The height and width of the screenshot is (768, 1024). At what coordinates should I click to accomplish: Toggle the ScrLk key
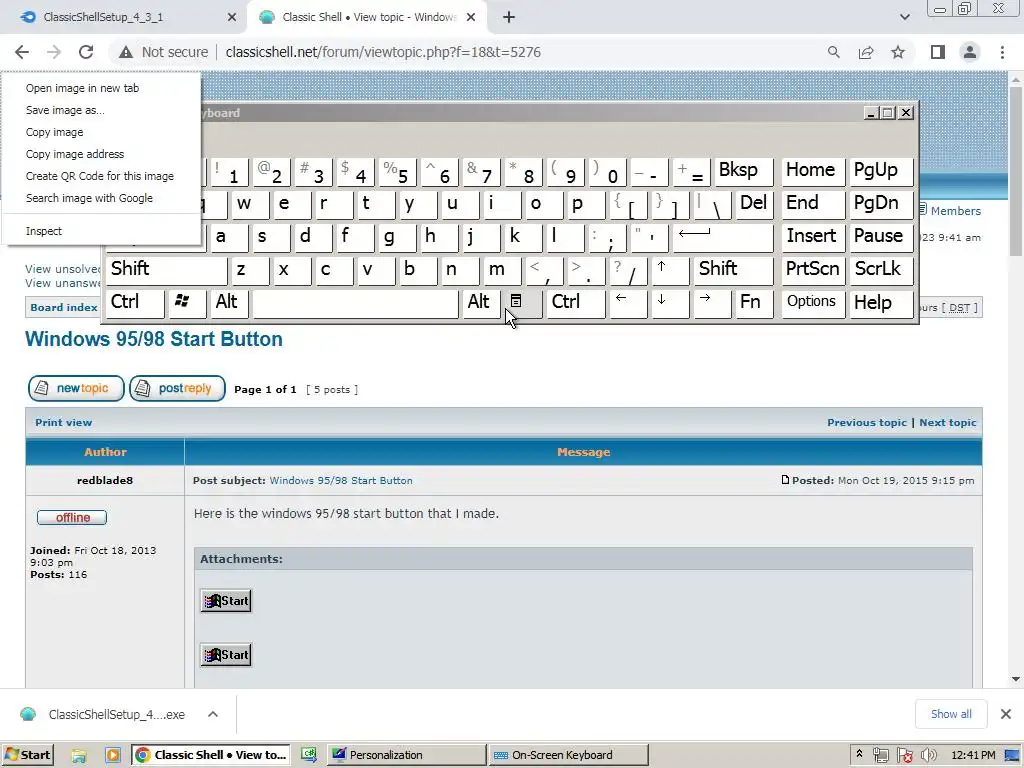[881, 270]
